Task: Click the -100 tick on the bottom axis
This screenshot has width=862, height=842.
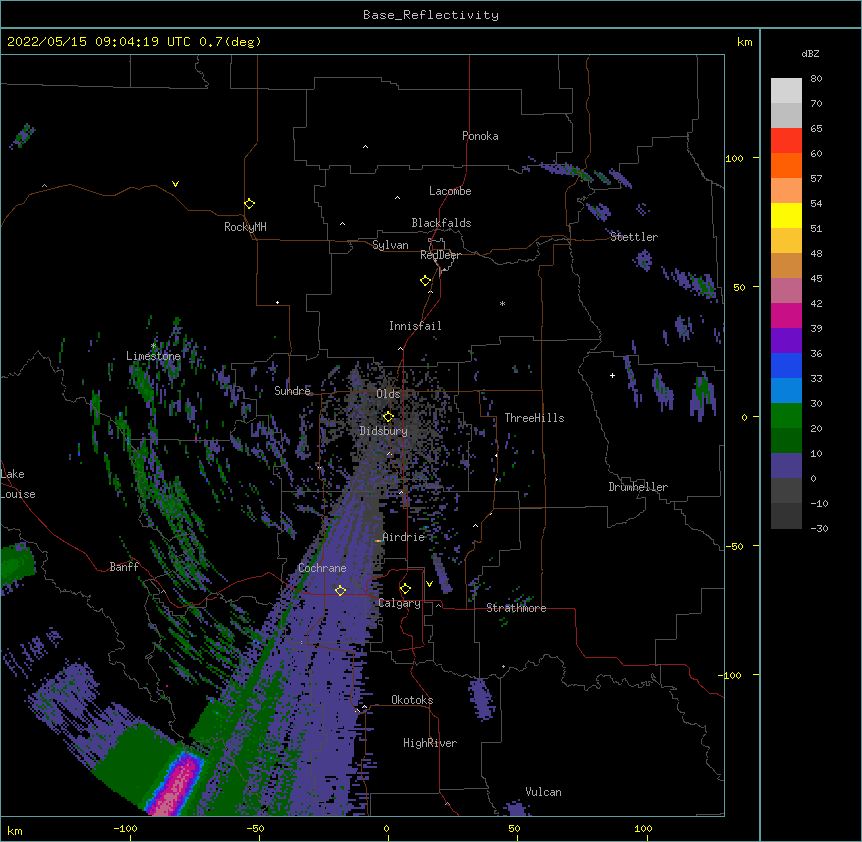Action: 125,828
